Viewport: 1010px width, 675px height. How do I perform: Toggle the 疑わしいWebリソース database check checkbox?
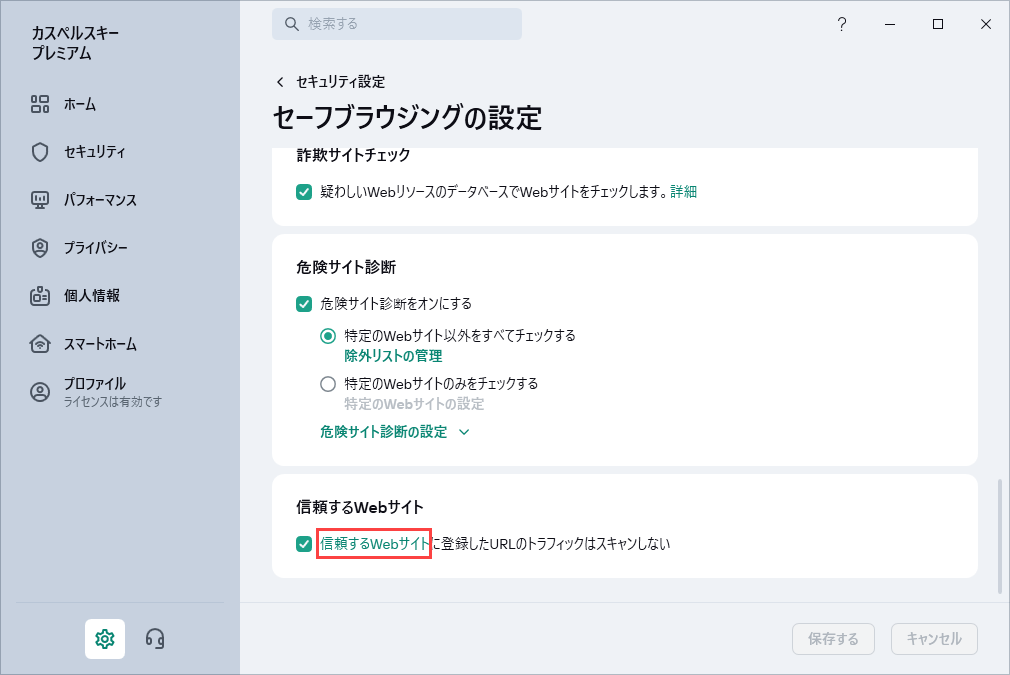(304, 192)
